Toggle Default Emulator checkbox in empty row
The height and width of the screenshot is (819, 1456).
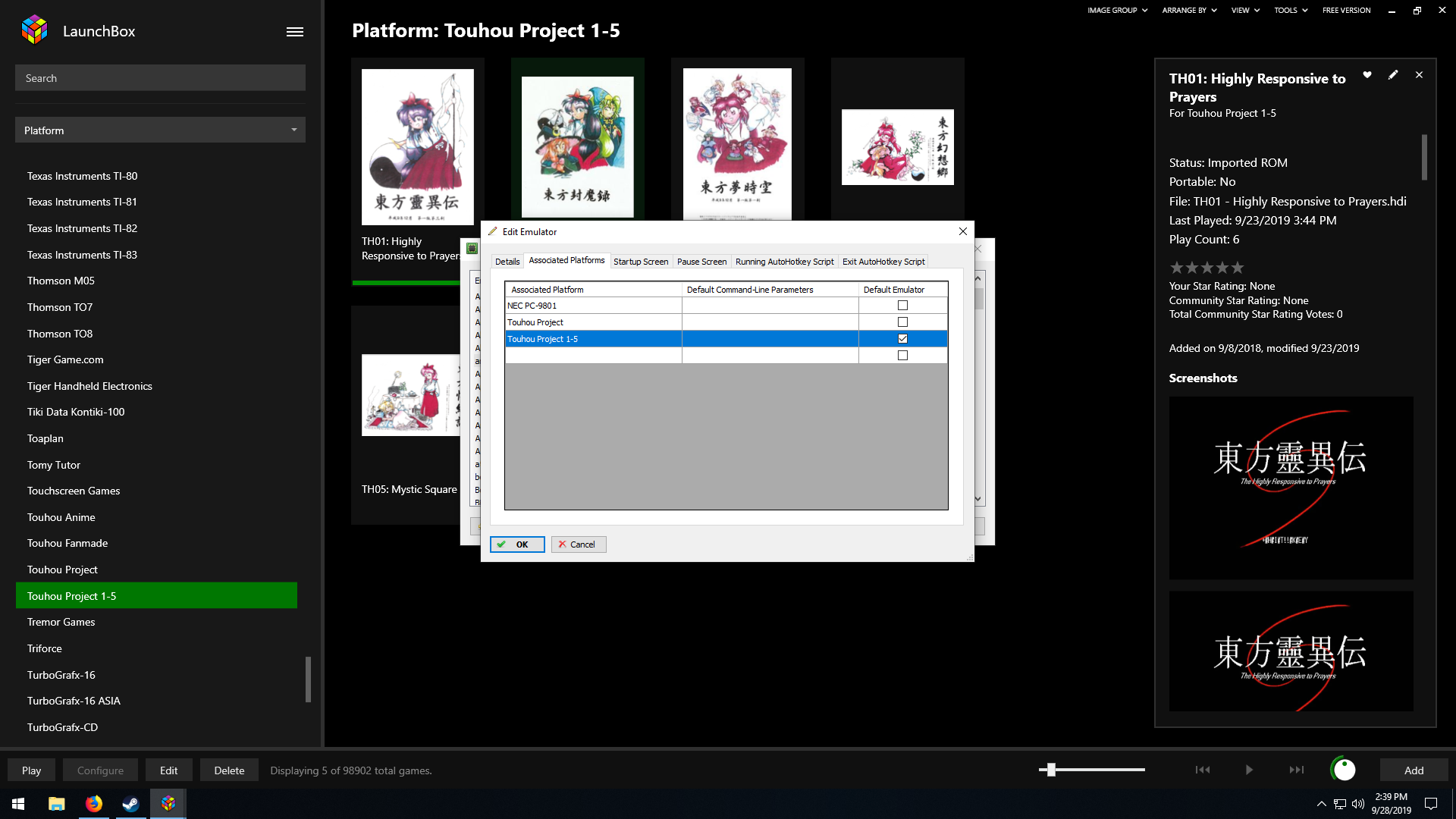coord(902,356)
